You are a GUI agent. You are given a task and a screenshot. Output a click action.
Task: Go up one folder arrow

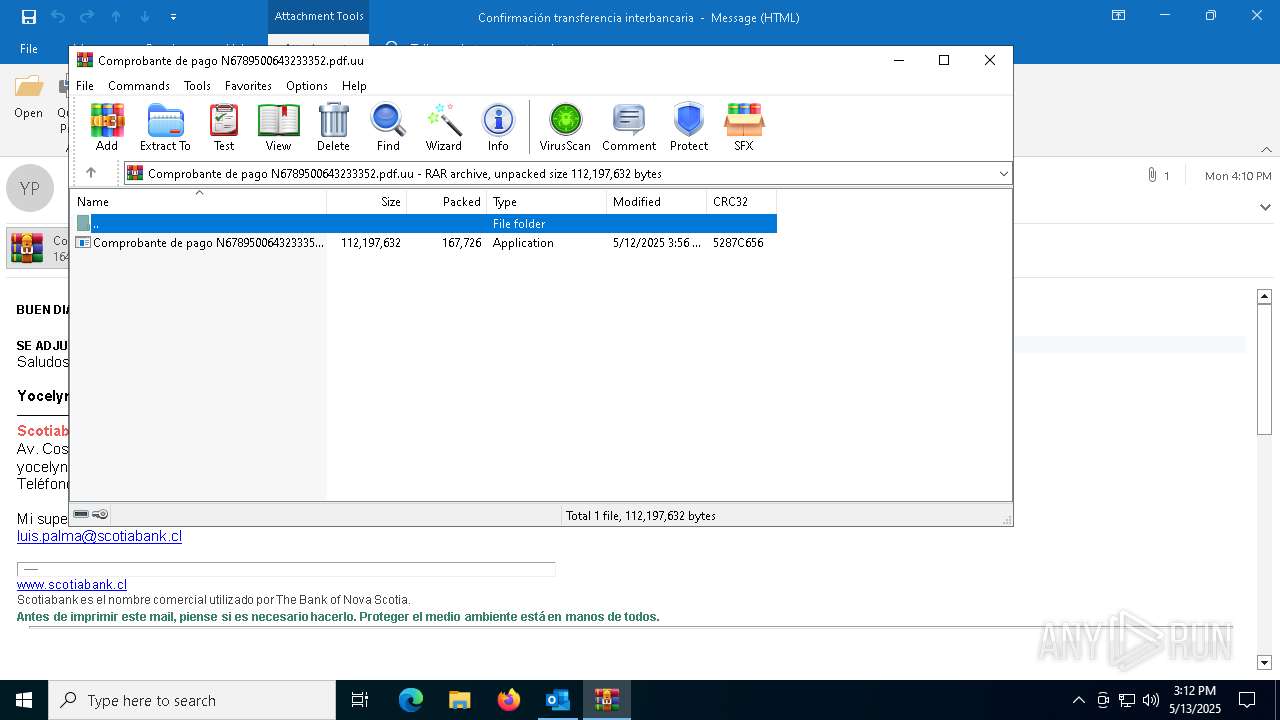click(91, 173)
